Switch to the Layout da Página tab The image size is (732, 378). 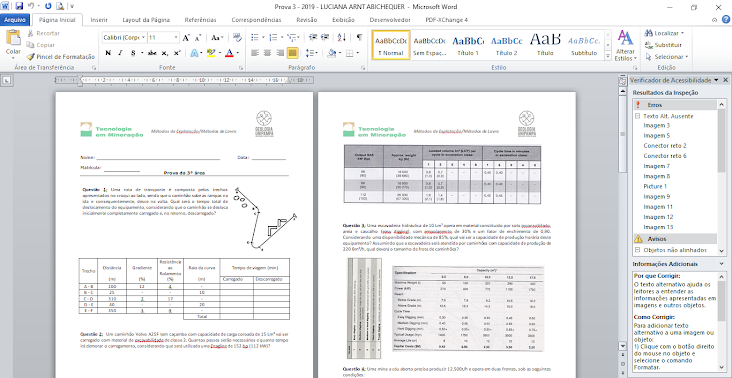(146, 20)
